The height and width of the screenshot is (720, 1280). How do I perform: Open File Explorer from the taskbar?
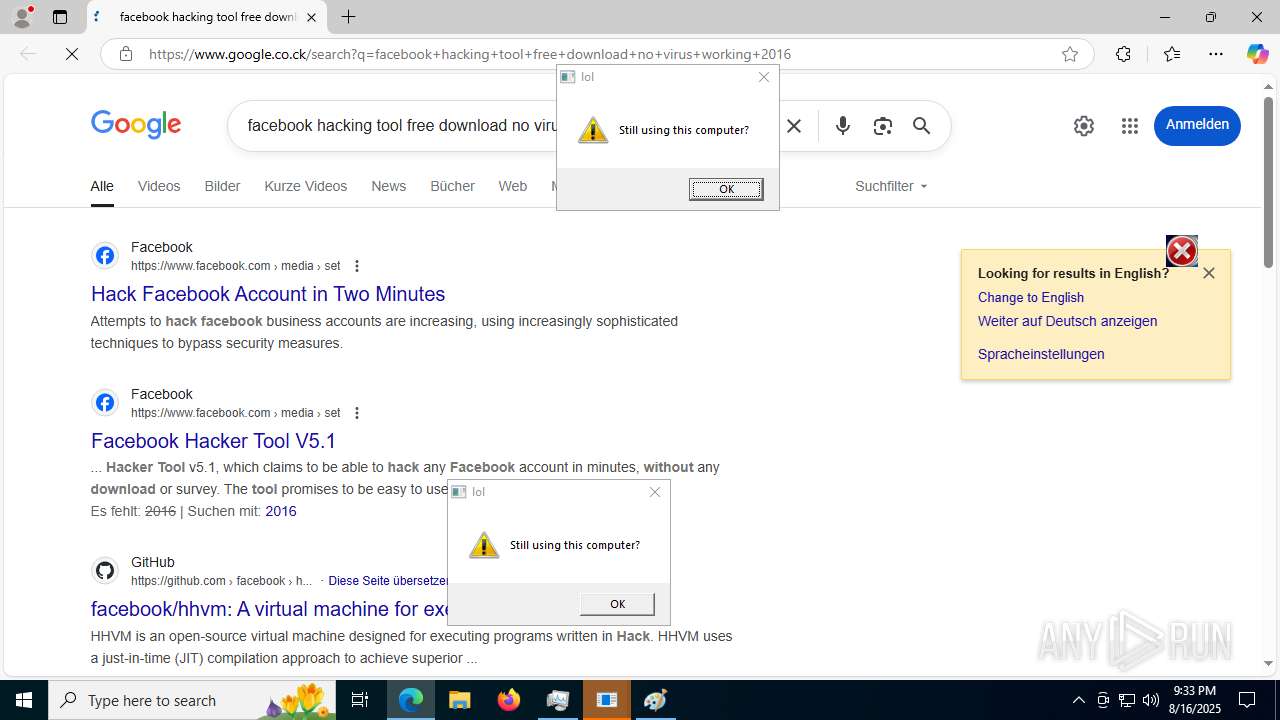point(460,700)
